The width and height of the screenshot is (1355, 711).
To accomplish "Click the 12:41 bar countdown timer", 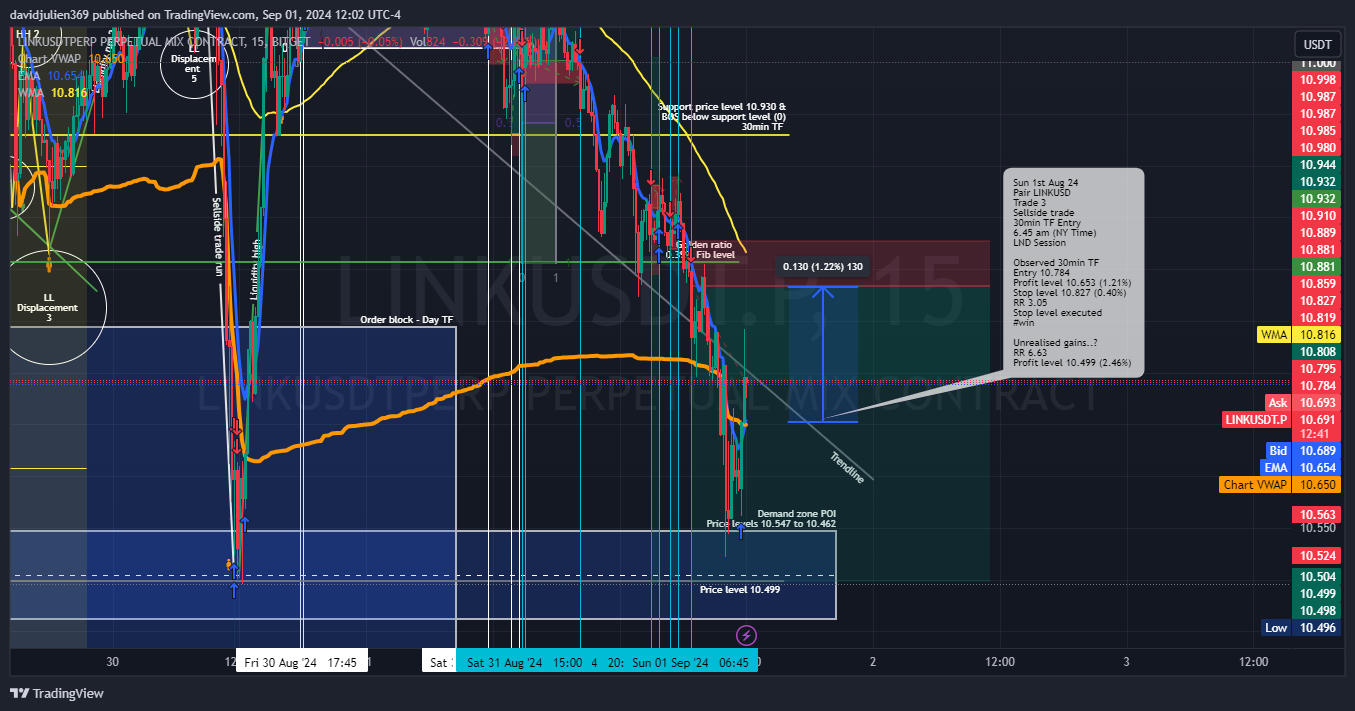I will pyautogui.click(x=1318, y=434).
